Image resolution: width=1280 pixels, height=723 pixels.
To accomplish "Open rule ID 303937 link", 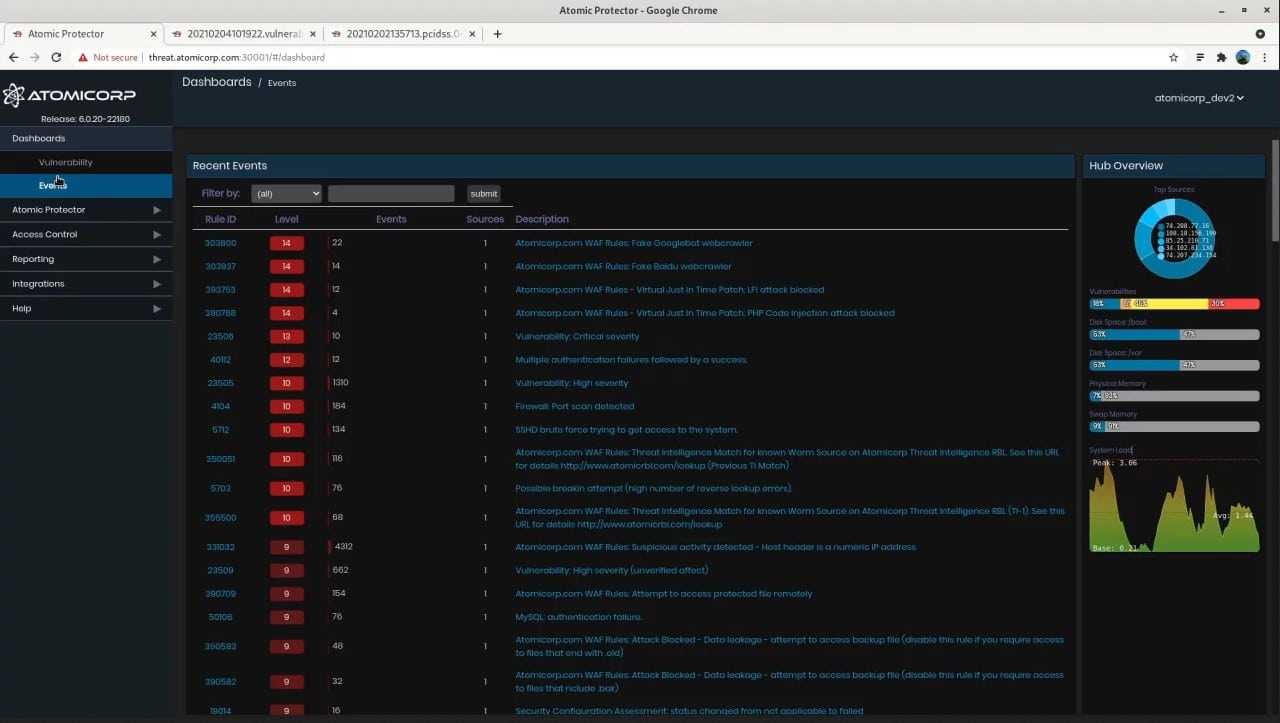I will 221,266.
